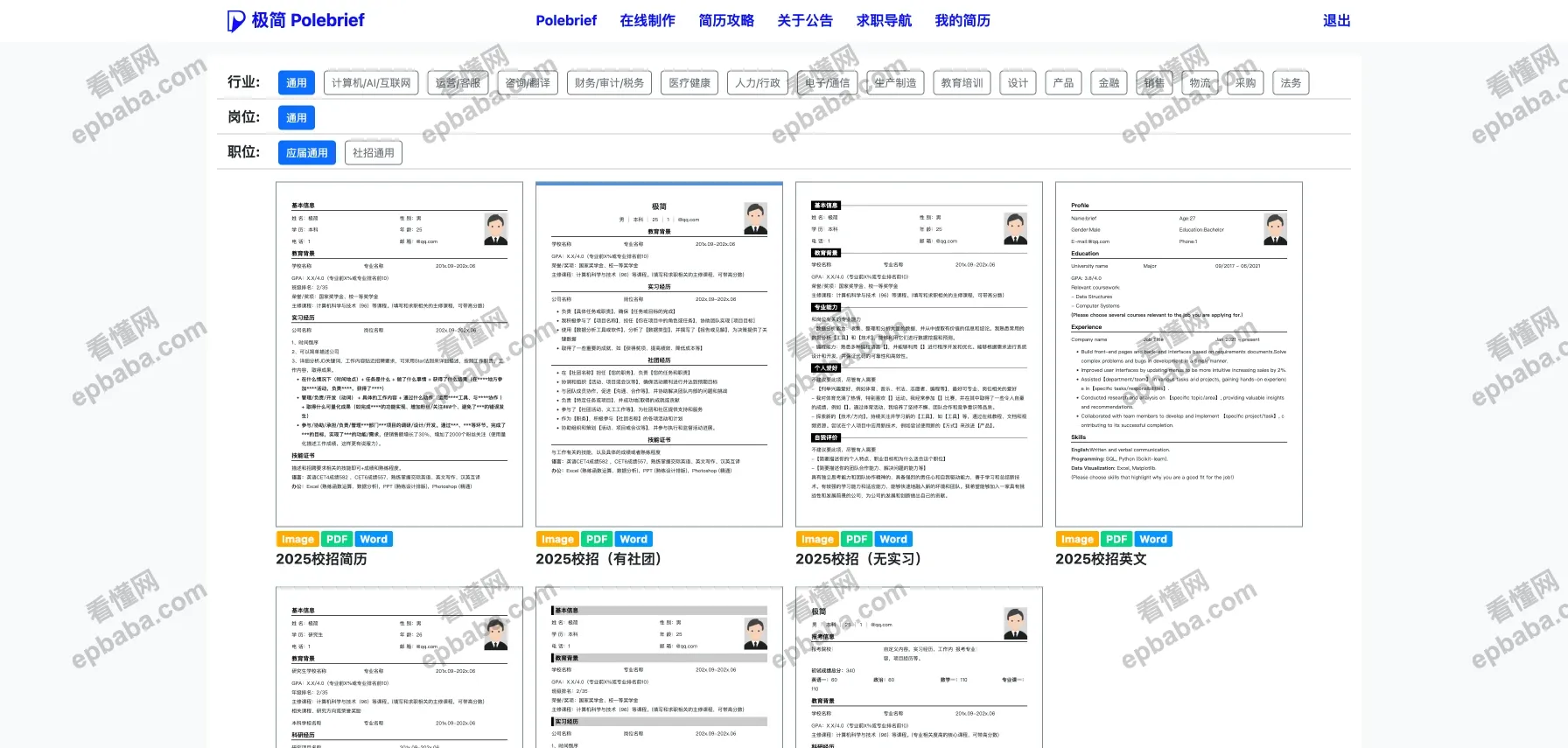1568x748 pixels.
Task: Filter by 产品 industry
Action: click(1063, 82)
